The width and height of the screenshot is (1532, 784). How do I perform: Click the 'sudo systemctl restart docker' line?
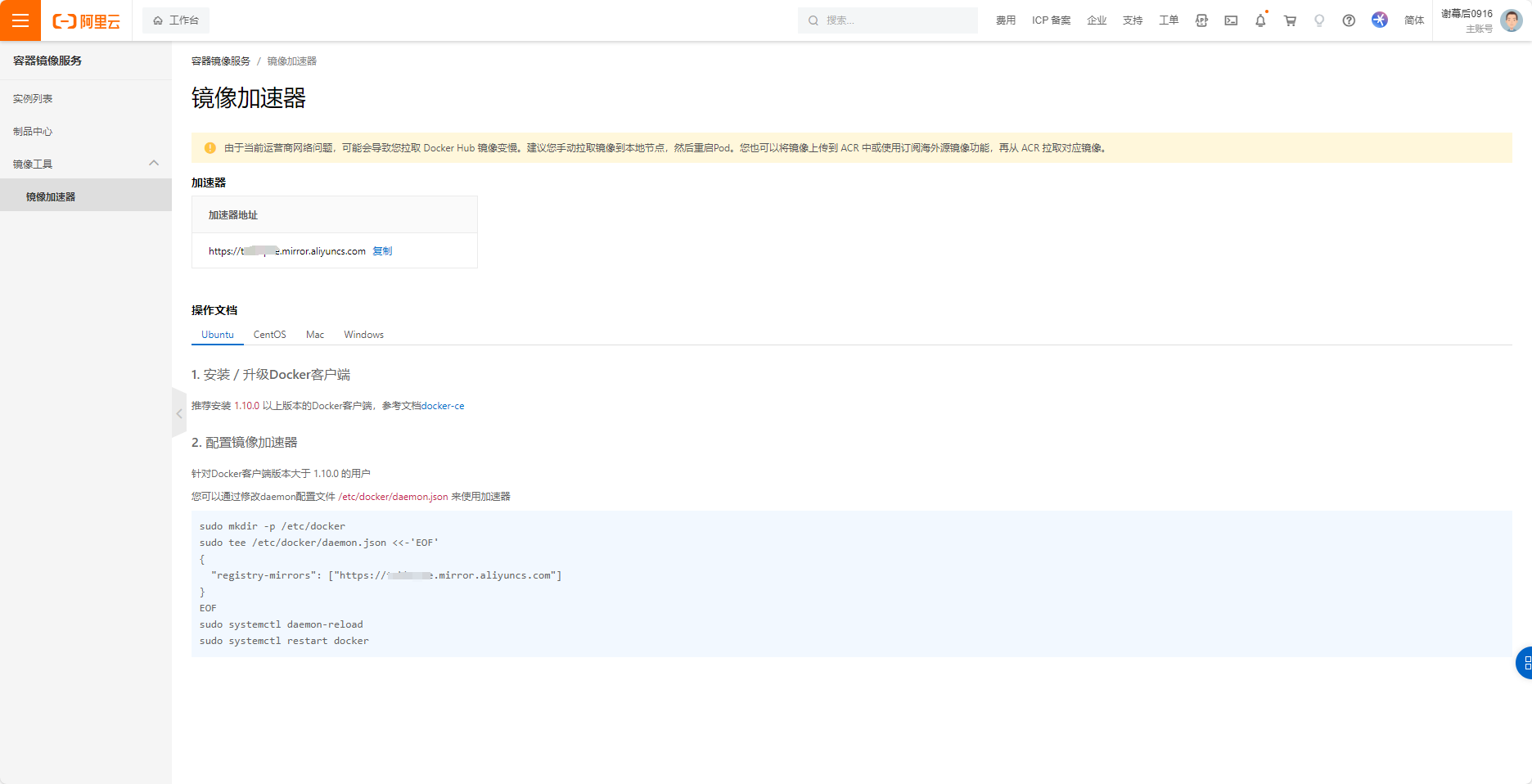pyautogui.click(x=284, y=641)
